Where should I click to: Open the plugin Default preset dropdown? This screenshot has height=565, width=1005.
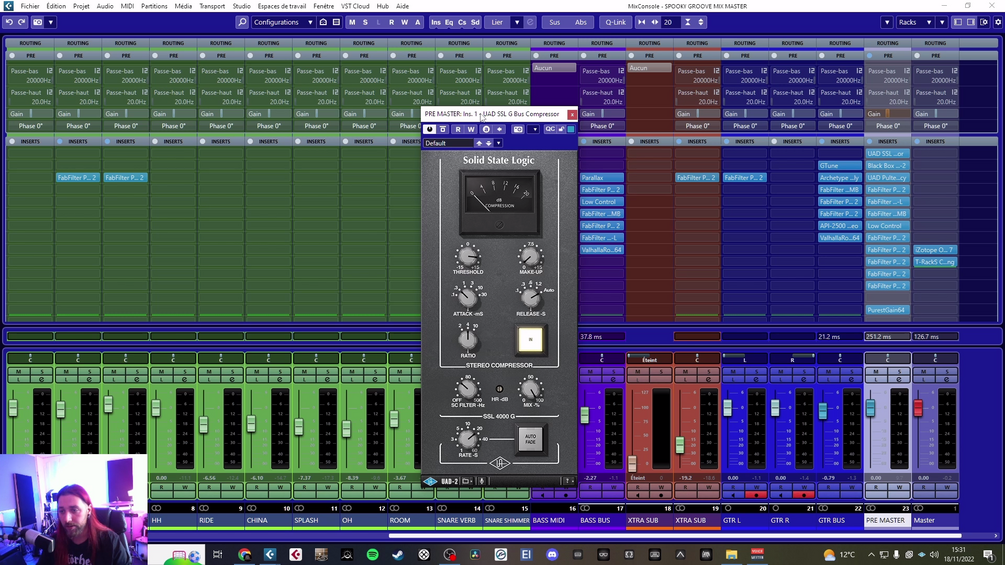(x=448, y=143)
